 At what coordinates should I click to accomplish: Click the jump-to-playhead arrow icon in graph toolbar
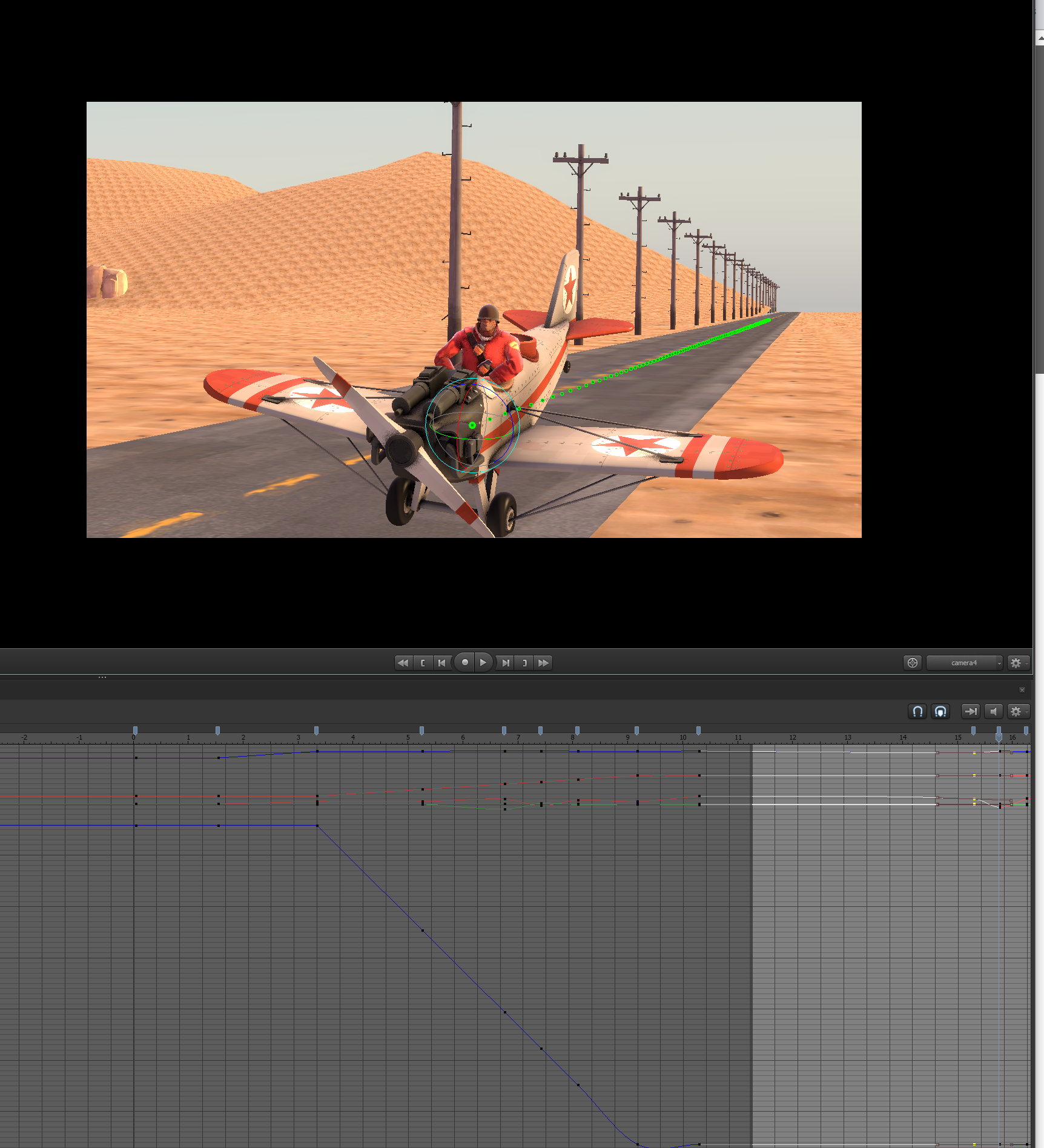pos(971,711)
